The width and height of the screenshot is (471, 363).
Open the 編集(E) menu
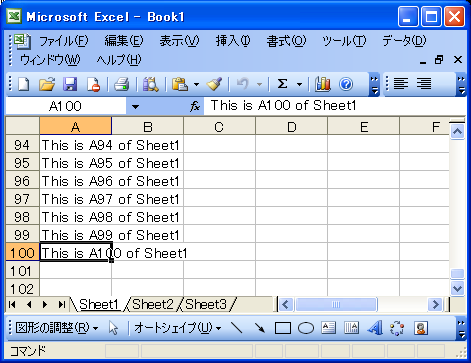tap(124, 41)
